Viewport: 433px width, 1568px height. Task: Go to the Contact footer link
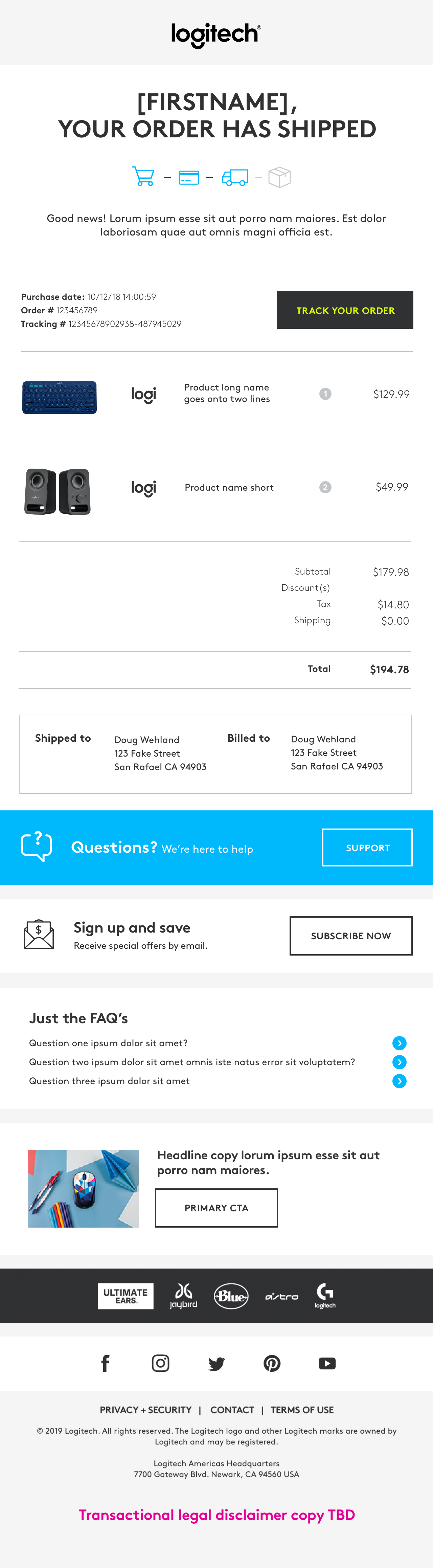pos(232,1410)
